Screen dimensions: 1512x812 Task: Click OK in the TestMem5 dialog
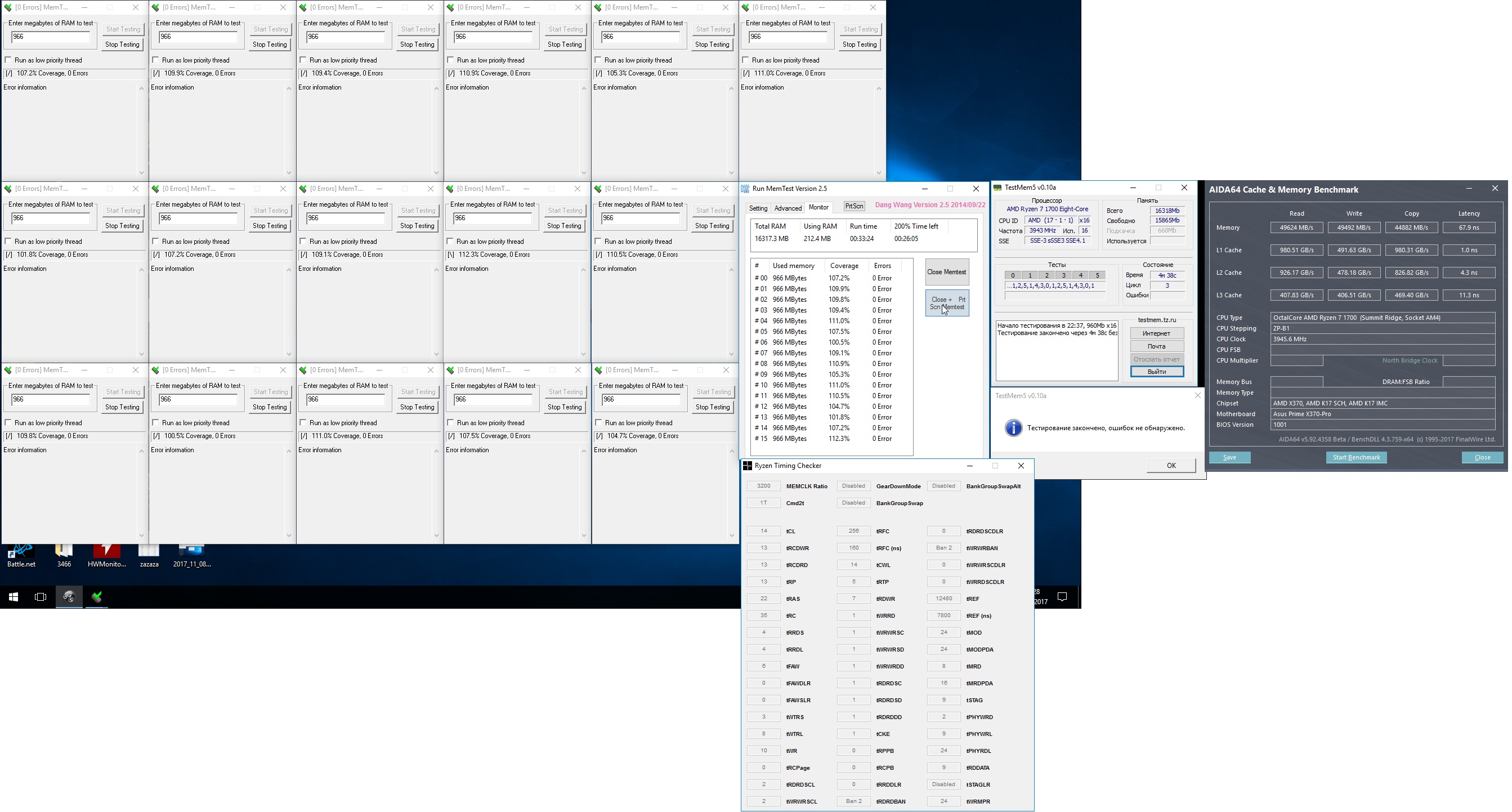[1171, 465]
